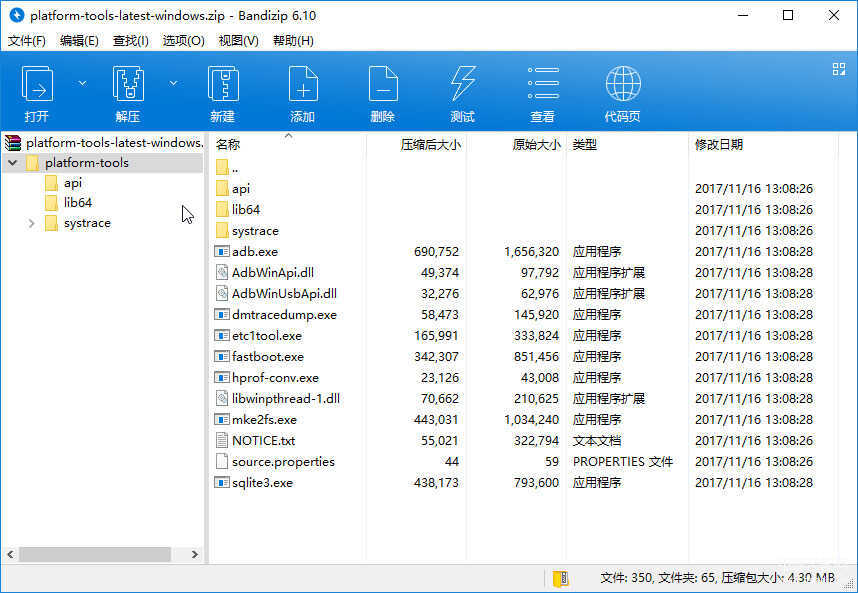
Task: Click the '438,173' compressed size value
Action: (x=436, y=482)
